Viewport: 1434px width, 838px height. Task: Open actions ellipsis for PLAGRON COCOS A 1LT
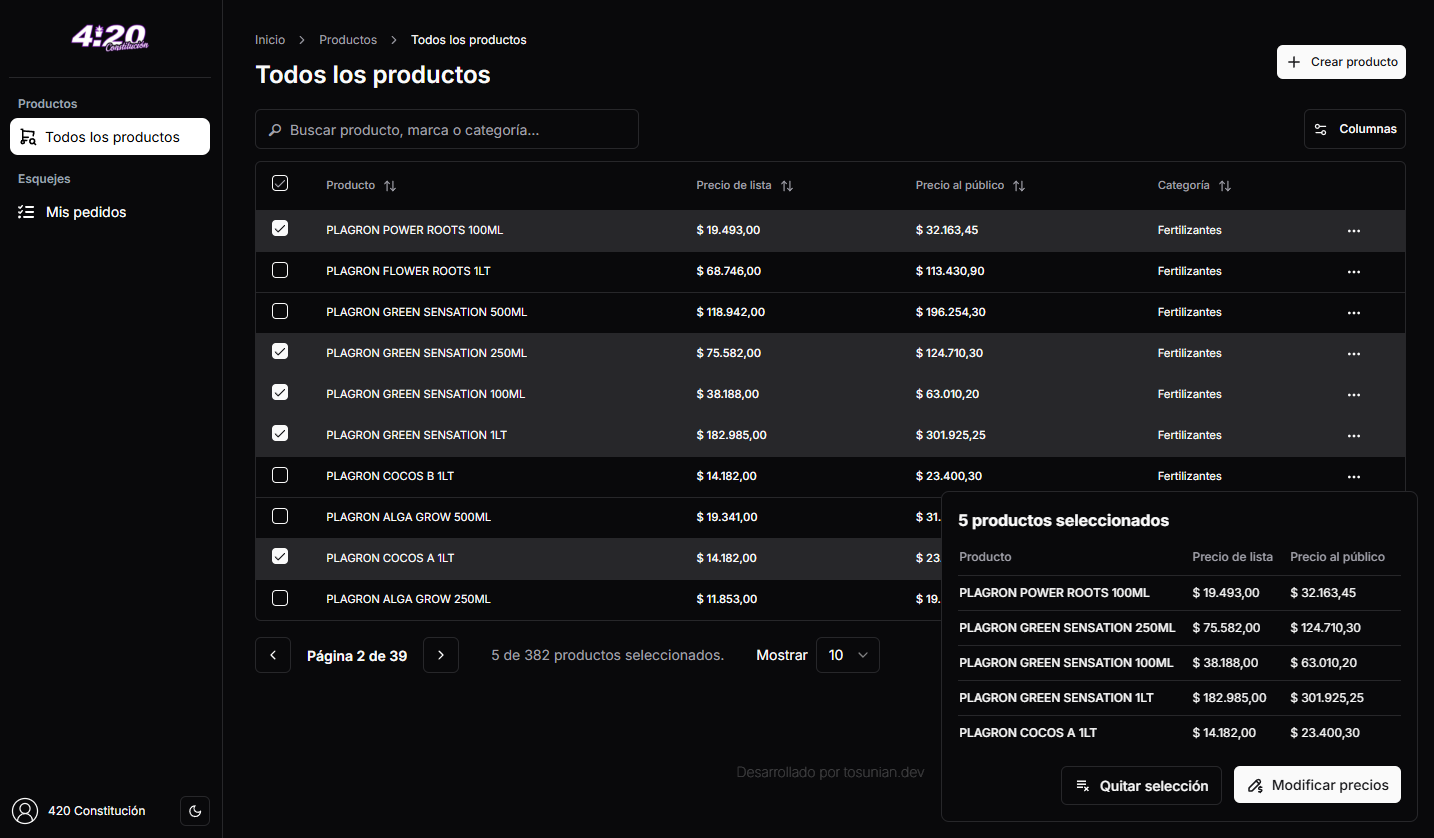click(x=1354, y=557)
